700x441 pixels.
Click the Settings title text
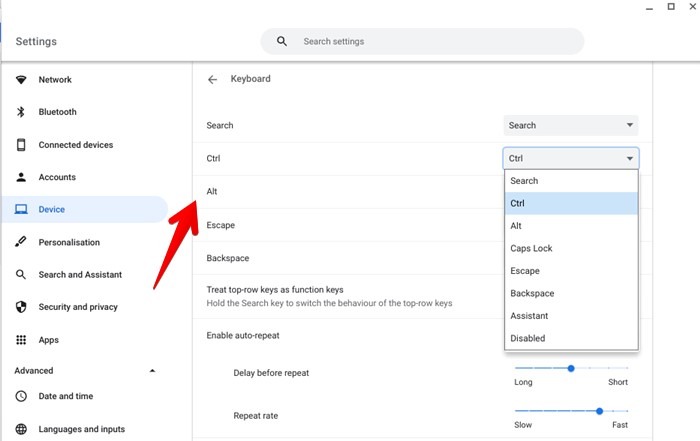pyautogui.click(x=36, y=42)
